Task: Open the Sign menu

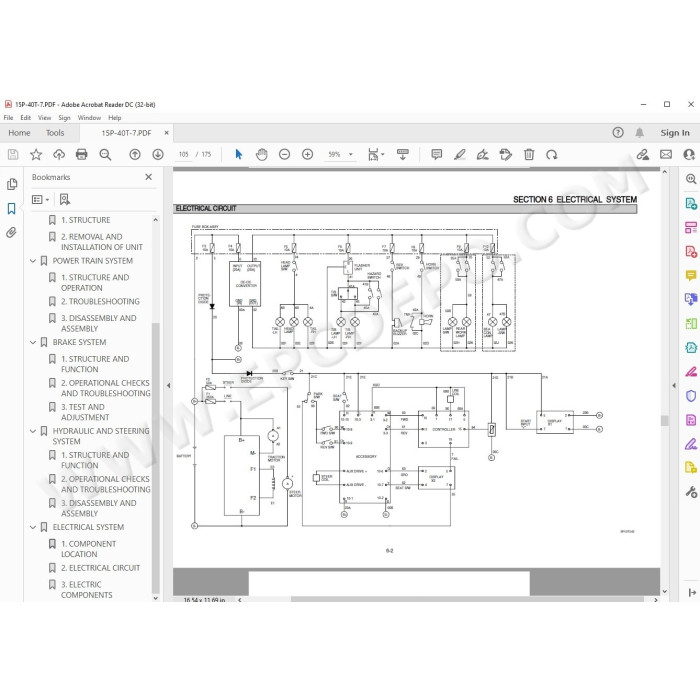Action: tap(64, 118)
